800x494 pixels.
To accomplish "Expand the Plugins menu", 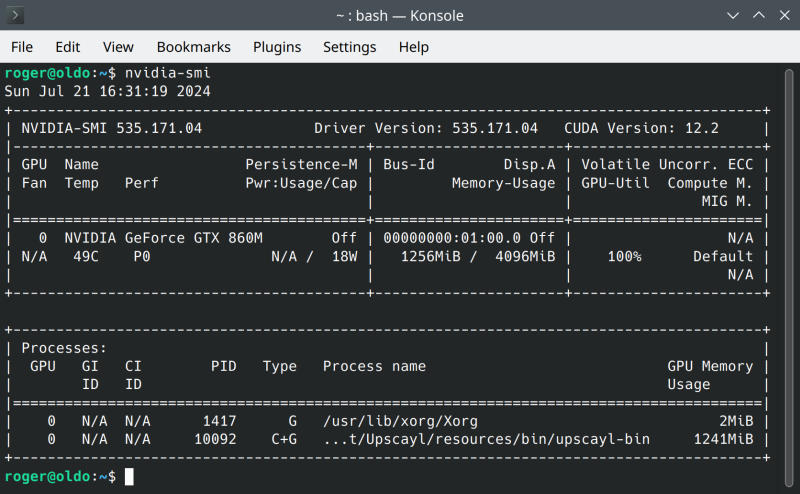I will coord(277,47).
